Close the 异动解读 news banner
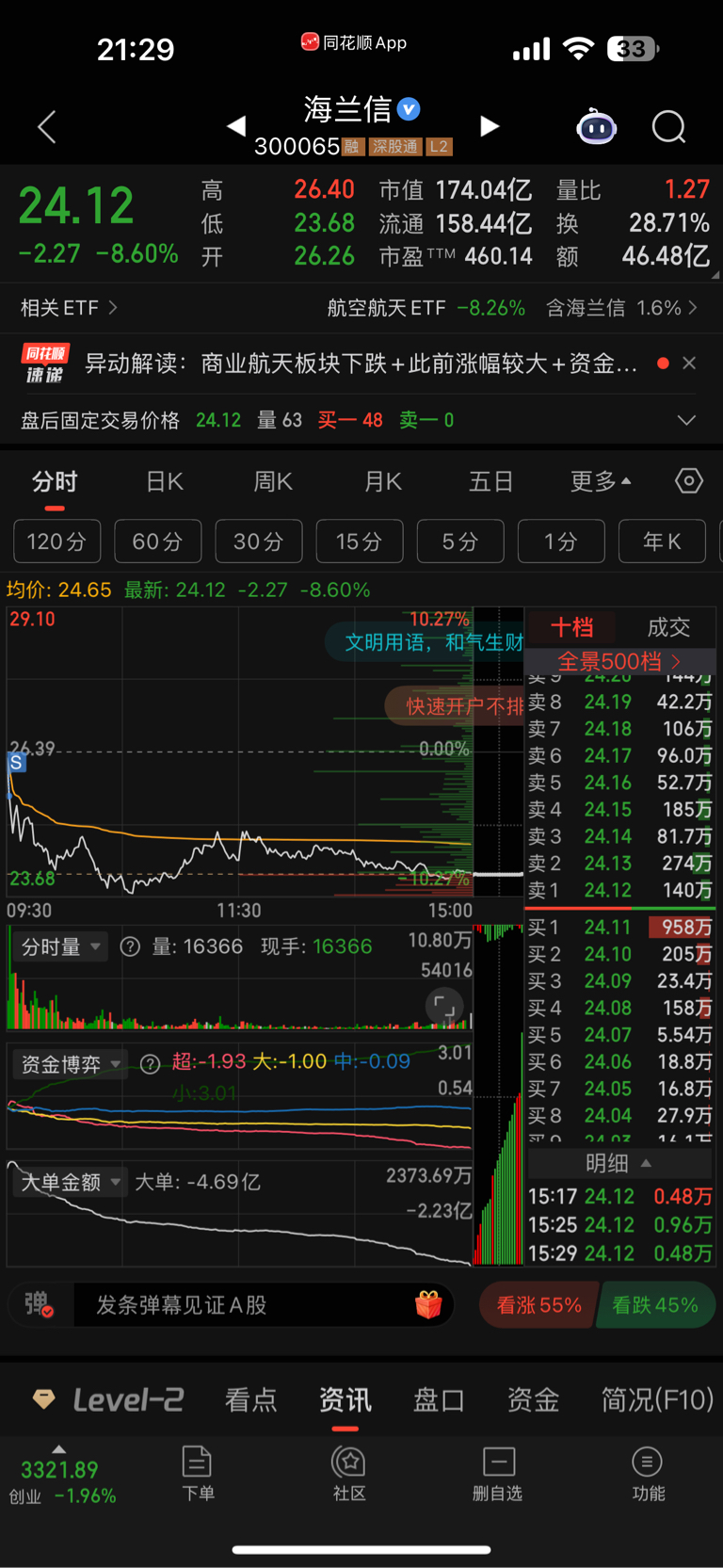The image size is (723, 1568). (689, 364)
